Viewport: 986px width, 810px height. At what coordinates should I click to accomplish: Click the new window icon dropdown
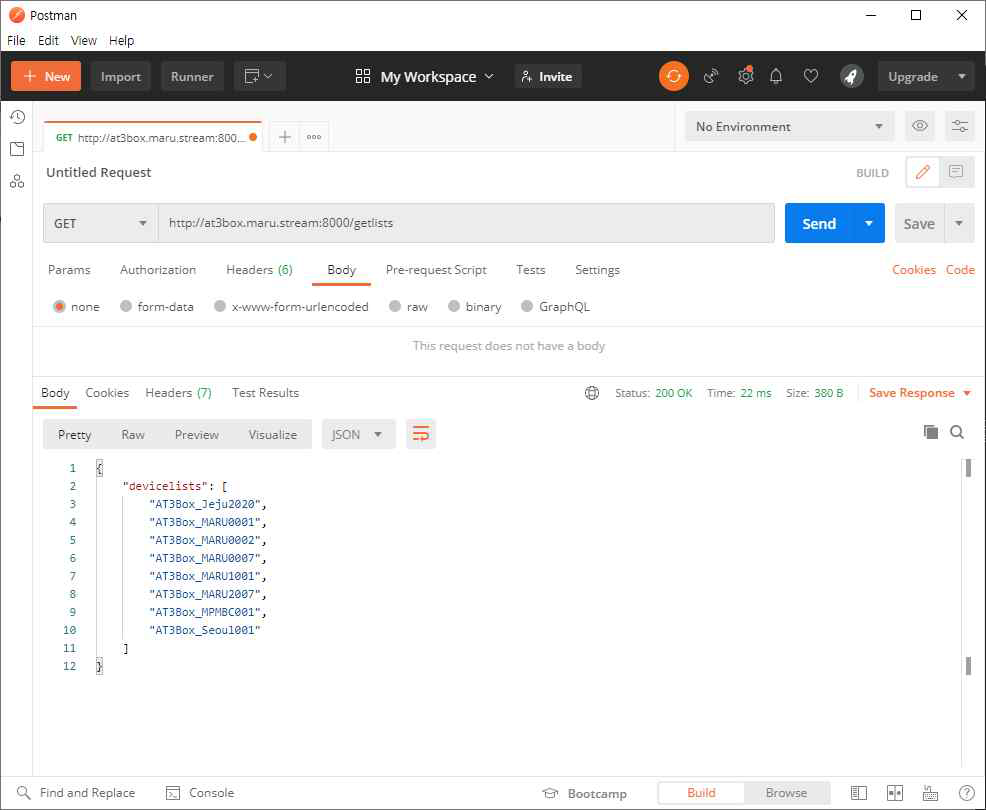pyautogui.click(x=259, y=77)
